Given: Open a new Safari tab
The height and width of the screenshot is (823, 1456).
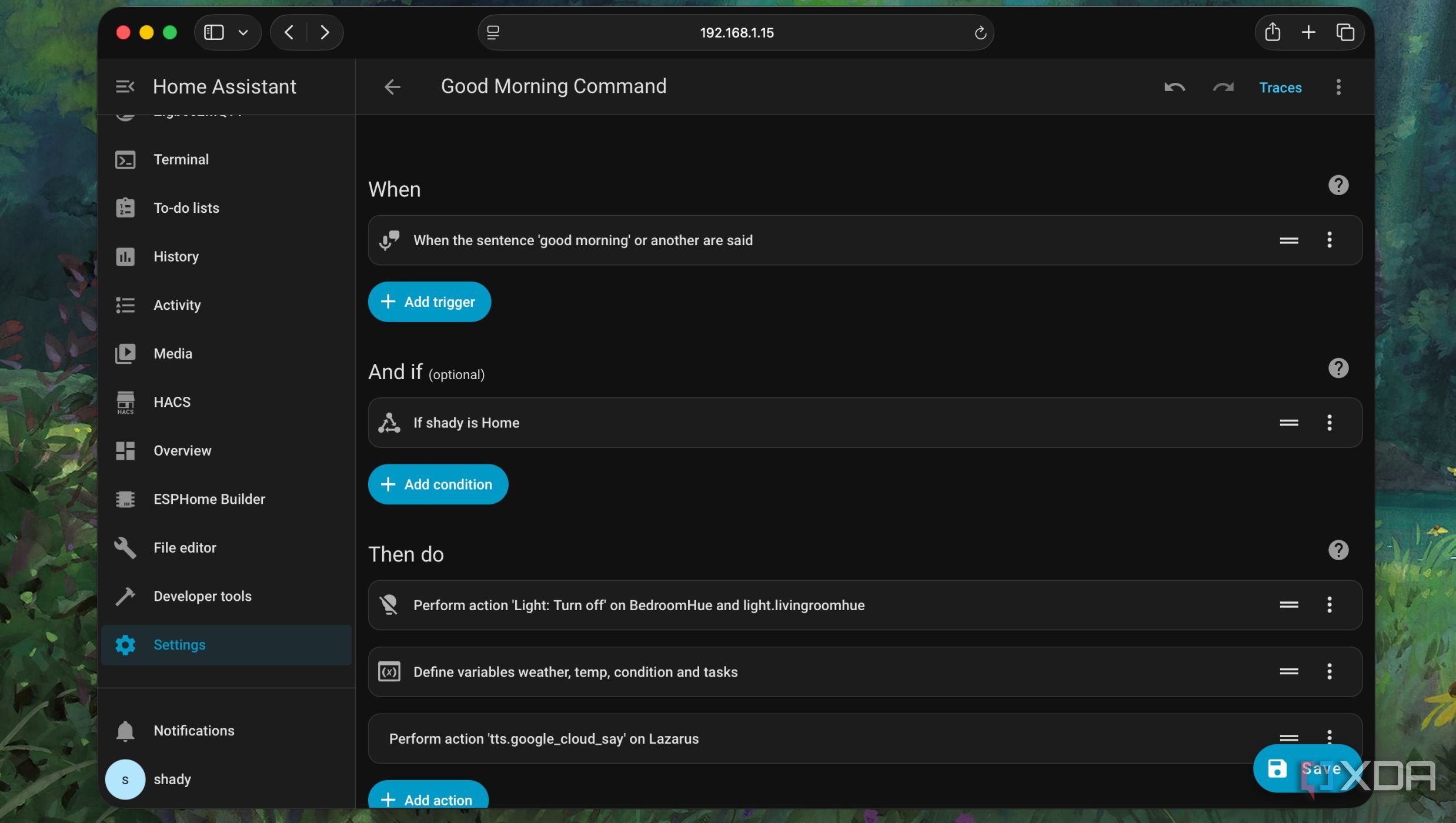Looking at the screenshot, I should click(1308, 32).
